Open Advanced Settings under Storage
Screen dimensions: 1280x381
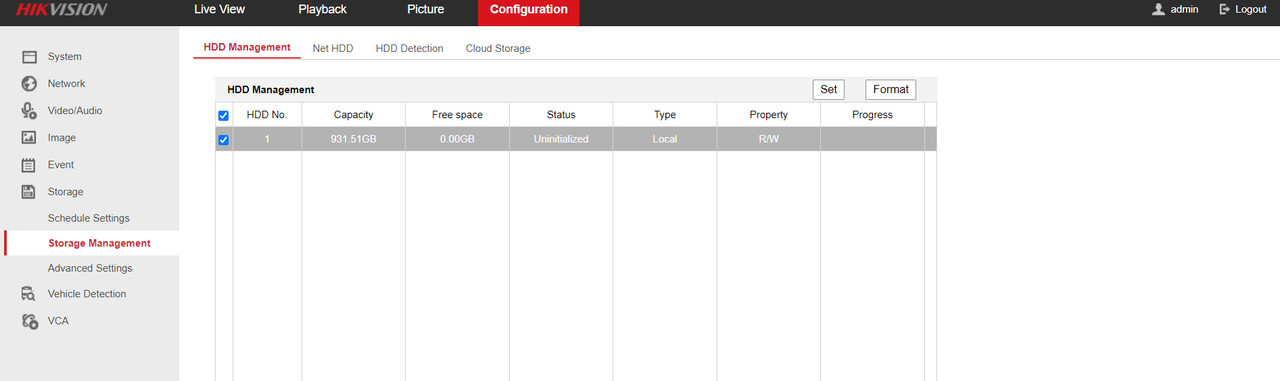click(90, 268)
